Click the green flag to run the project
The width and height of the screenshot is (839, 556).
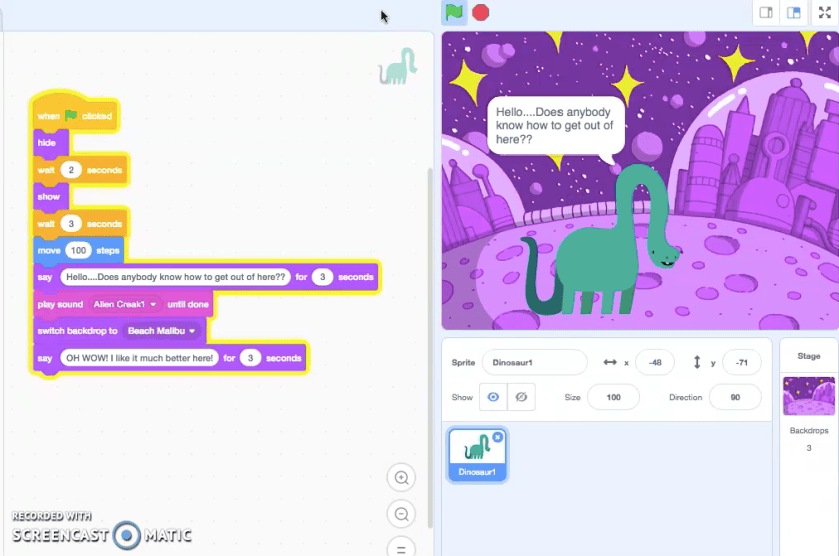454,13
